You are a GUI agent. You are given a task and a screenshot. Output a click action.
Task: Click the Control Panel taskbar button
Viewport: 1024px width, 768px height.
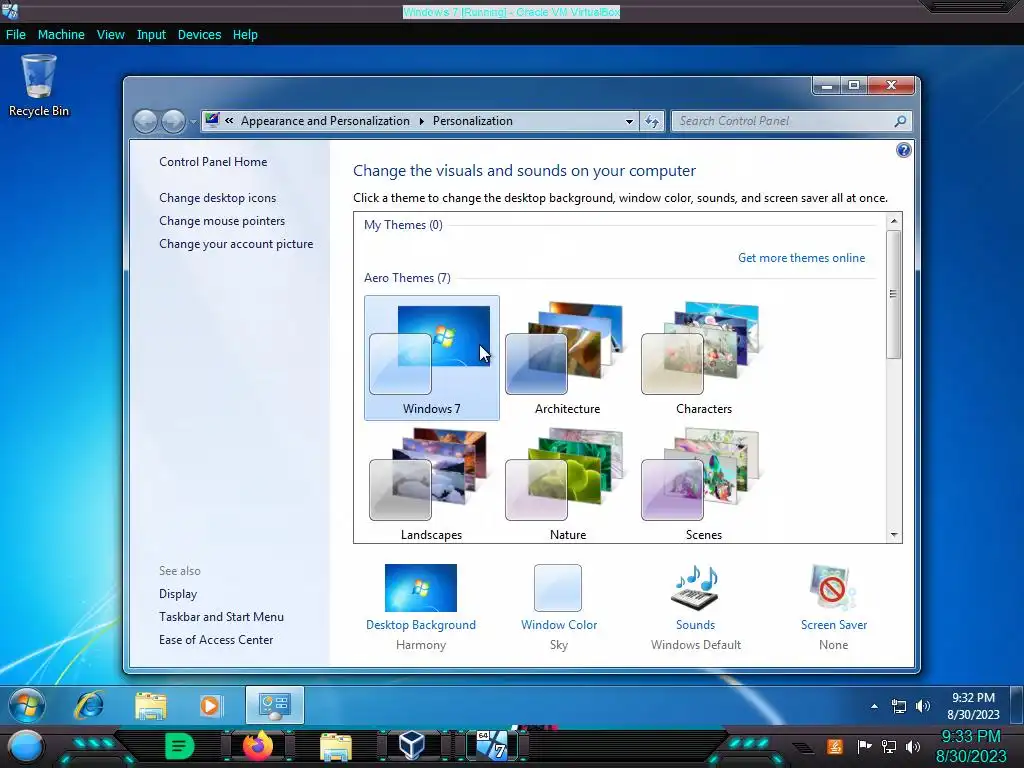(274, 705)
